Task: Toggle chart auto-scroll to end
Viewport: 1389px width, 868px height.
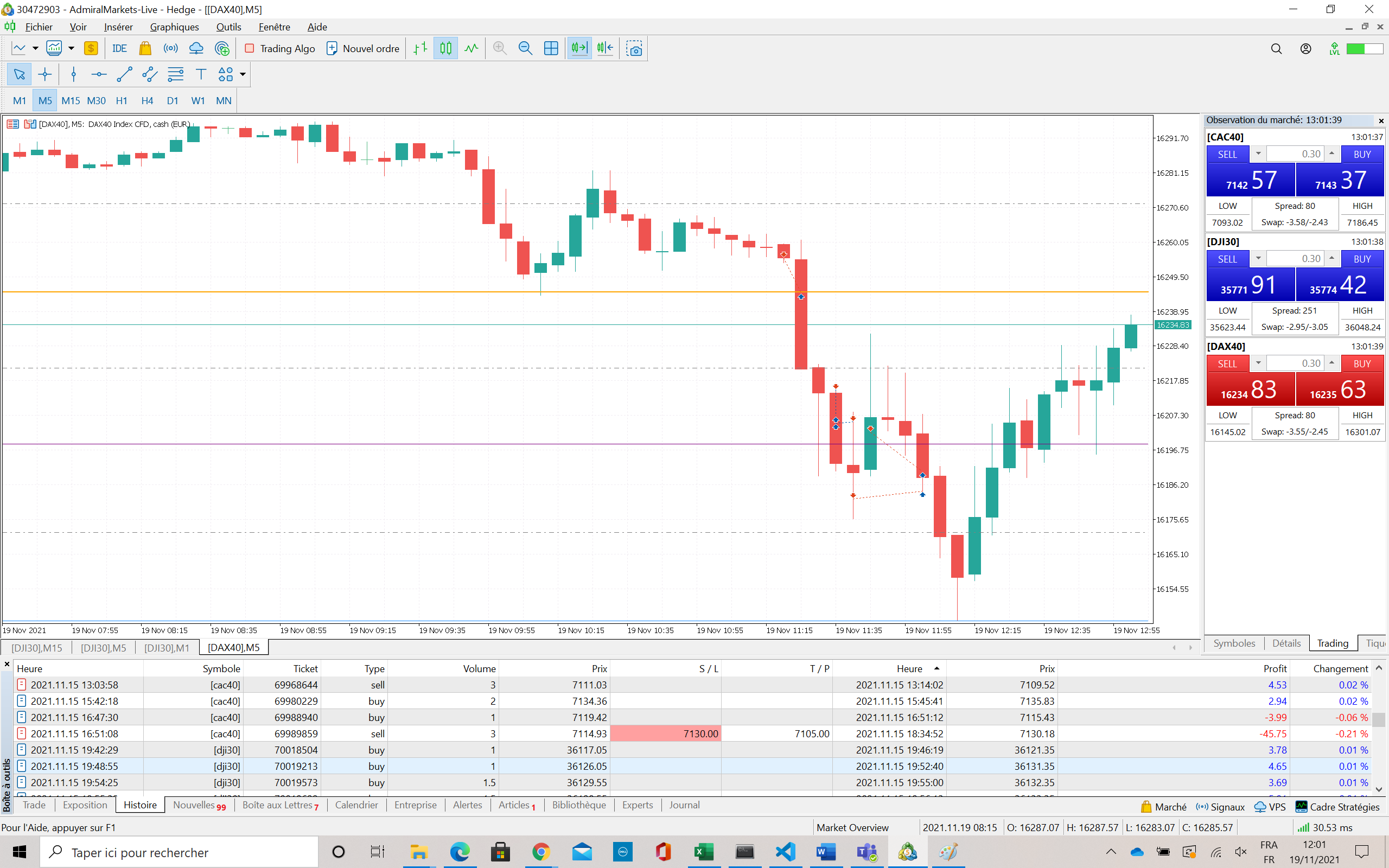Action: click(x=579, y=49)
